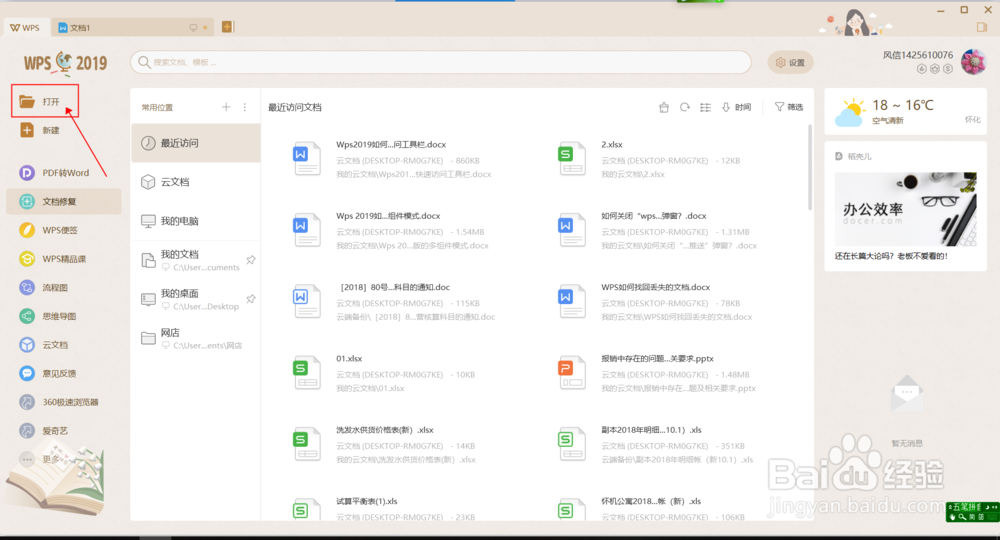Open PDF转Word tool
The height and width of the screenshot is (540, 1000).
[x=55, y=173]
